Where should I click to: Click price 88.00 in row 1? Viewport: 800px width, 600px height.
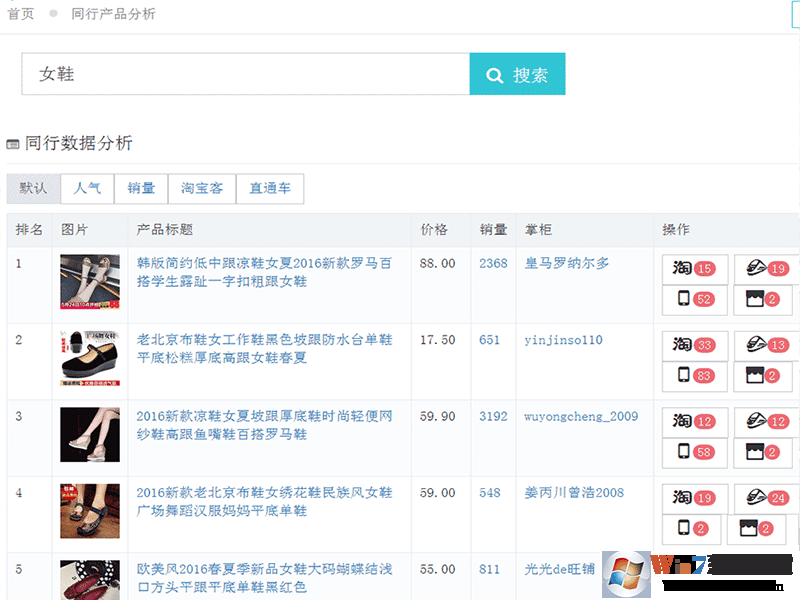437,264
